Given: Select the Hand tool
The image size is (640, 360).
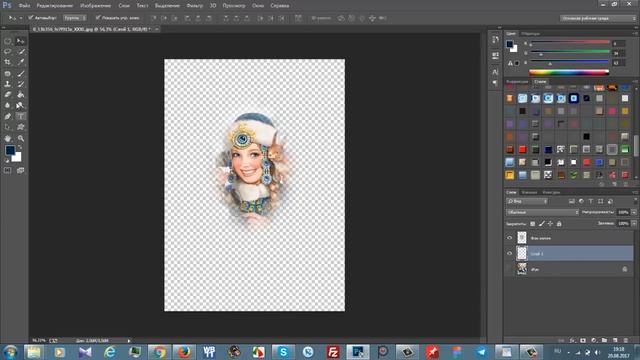Looking at the screenshot, I should 8,138.
